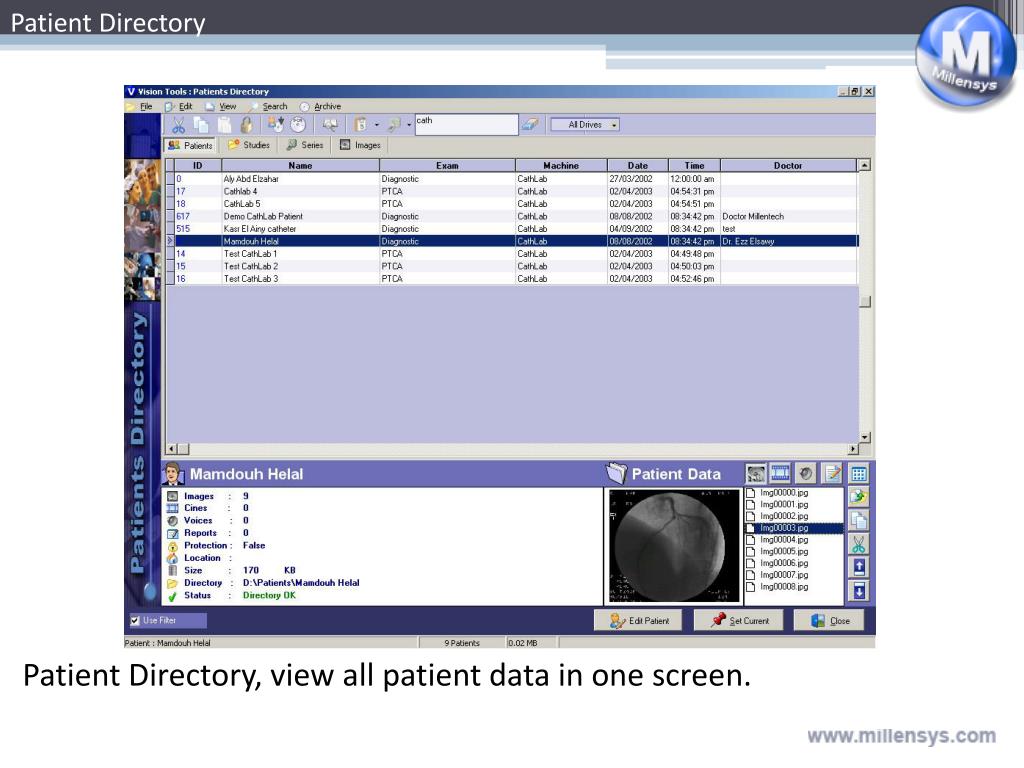1024x768 pixels.
Task: Switch to the Images tab
Action: coord(360,145)
